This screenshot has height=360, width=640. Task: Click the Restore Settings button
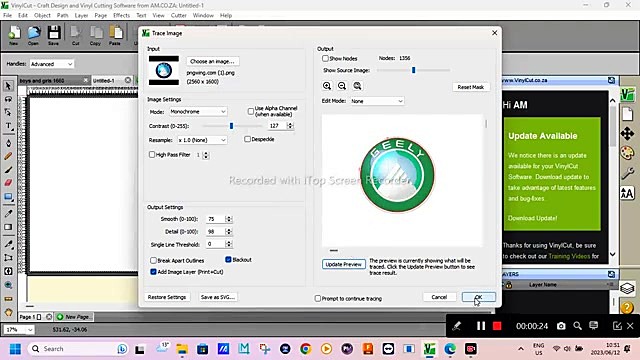tap(167, 297)
